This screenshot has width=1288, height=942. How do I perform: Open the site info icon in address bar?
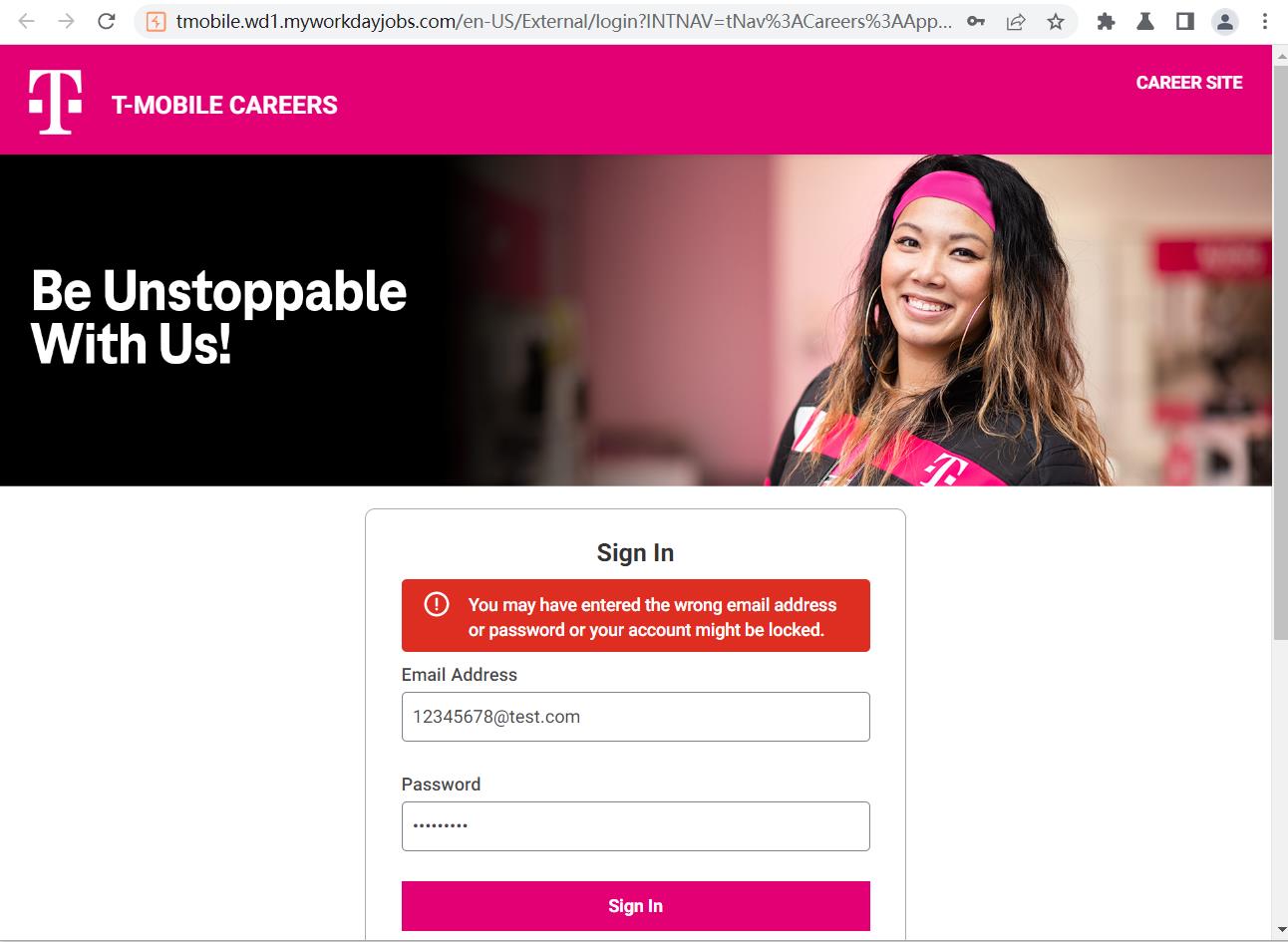tap(156, 21)
